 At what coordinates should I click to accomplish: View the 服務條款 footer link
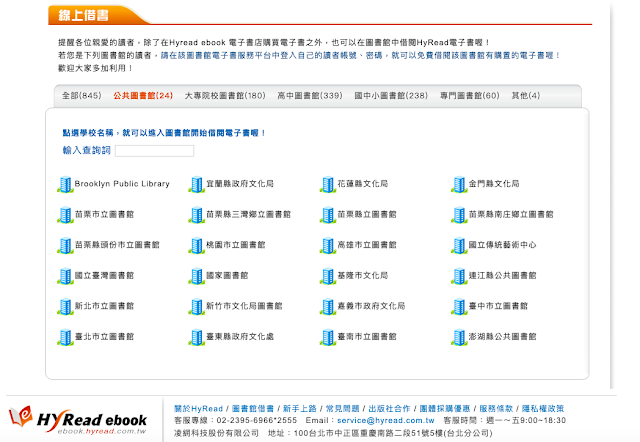coord(496,409)
